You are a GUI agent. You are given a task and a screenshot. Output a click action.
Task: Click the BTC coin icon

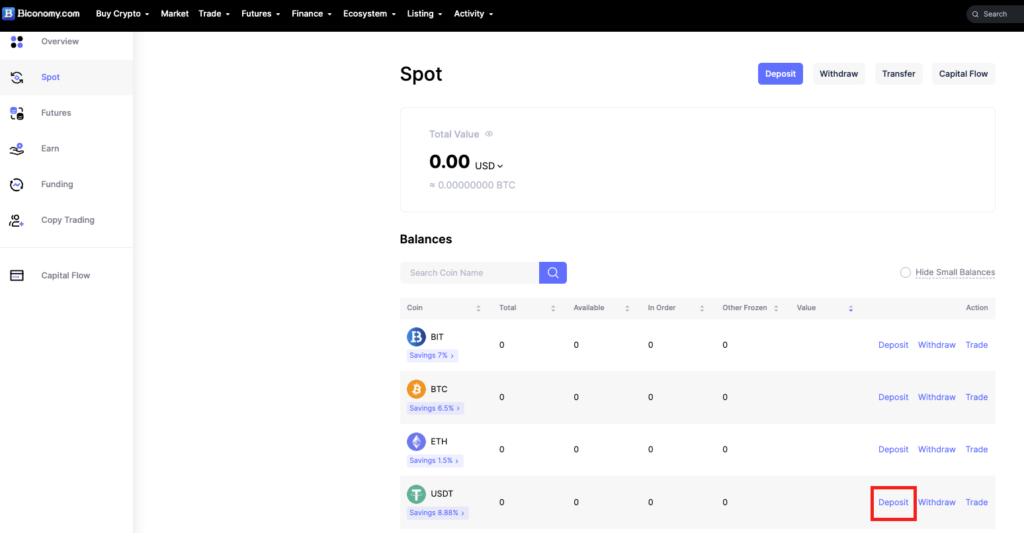(x=416, y=389)
